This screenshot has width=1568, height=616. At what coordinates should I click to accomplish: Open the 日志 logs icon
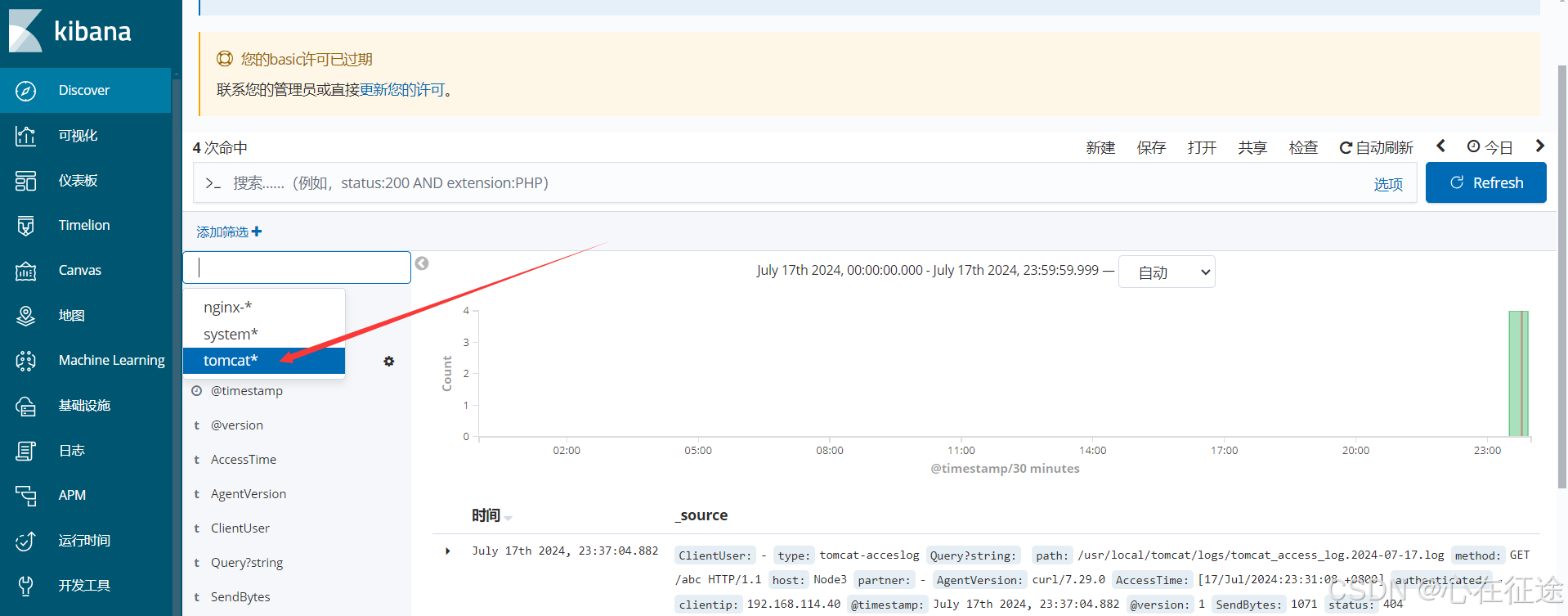click(x=26, y=451)
